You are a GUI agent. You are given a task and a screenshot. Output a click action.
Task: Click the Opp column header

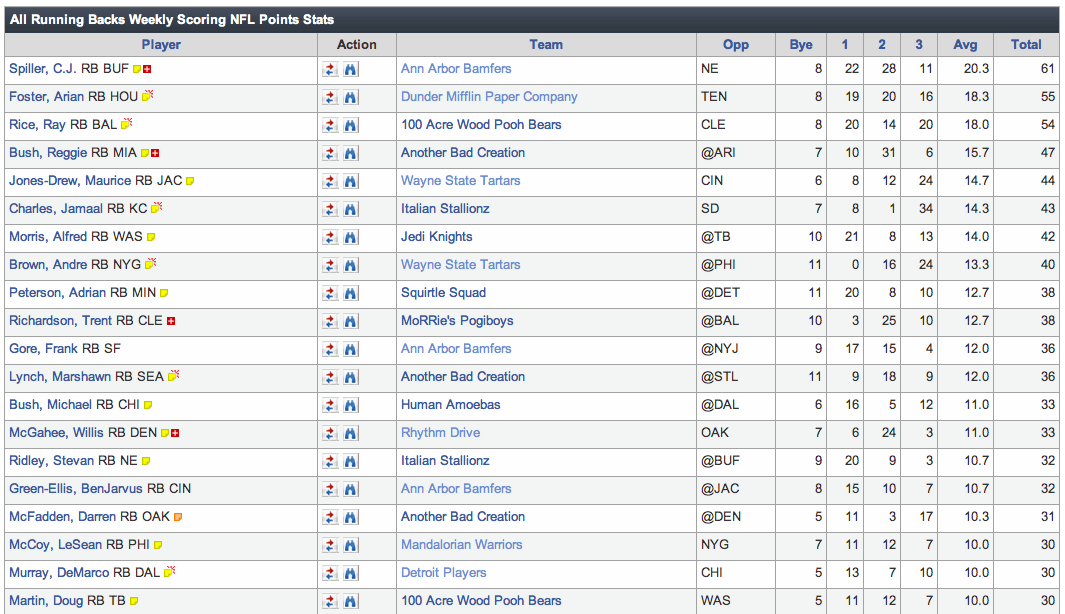click(x=736, y=44)
